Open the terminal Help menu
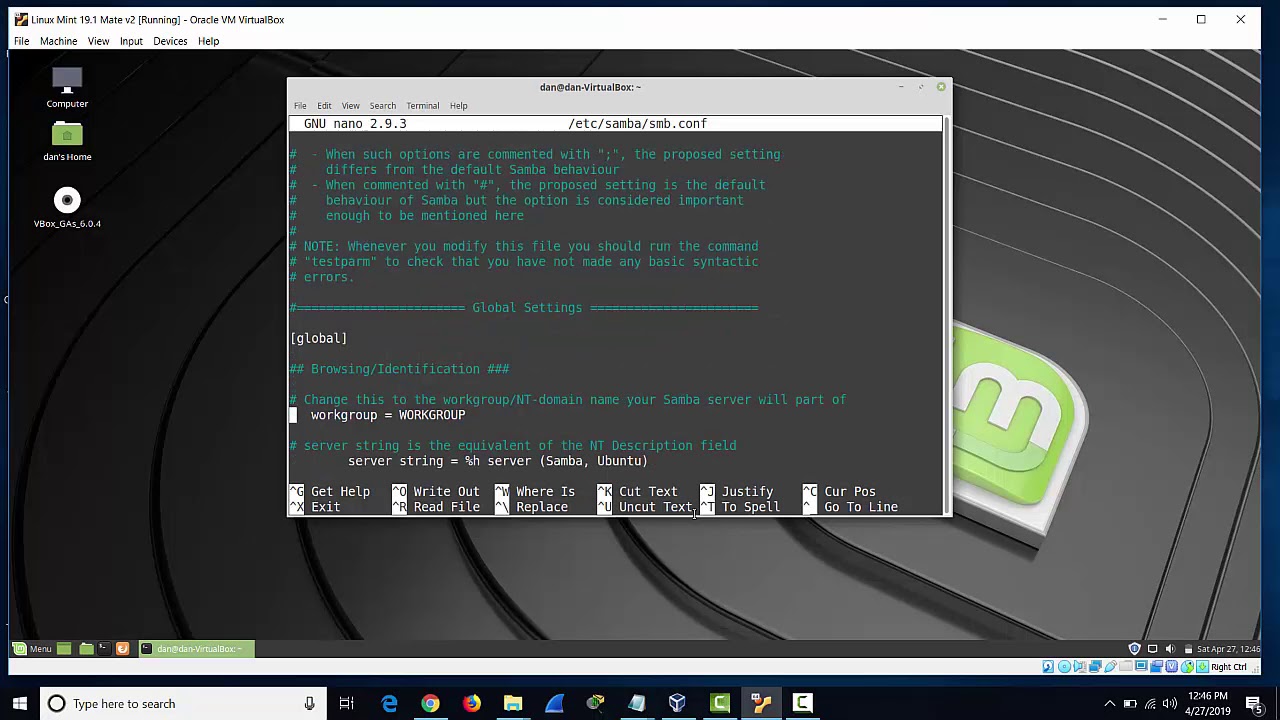 [458, 105]
